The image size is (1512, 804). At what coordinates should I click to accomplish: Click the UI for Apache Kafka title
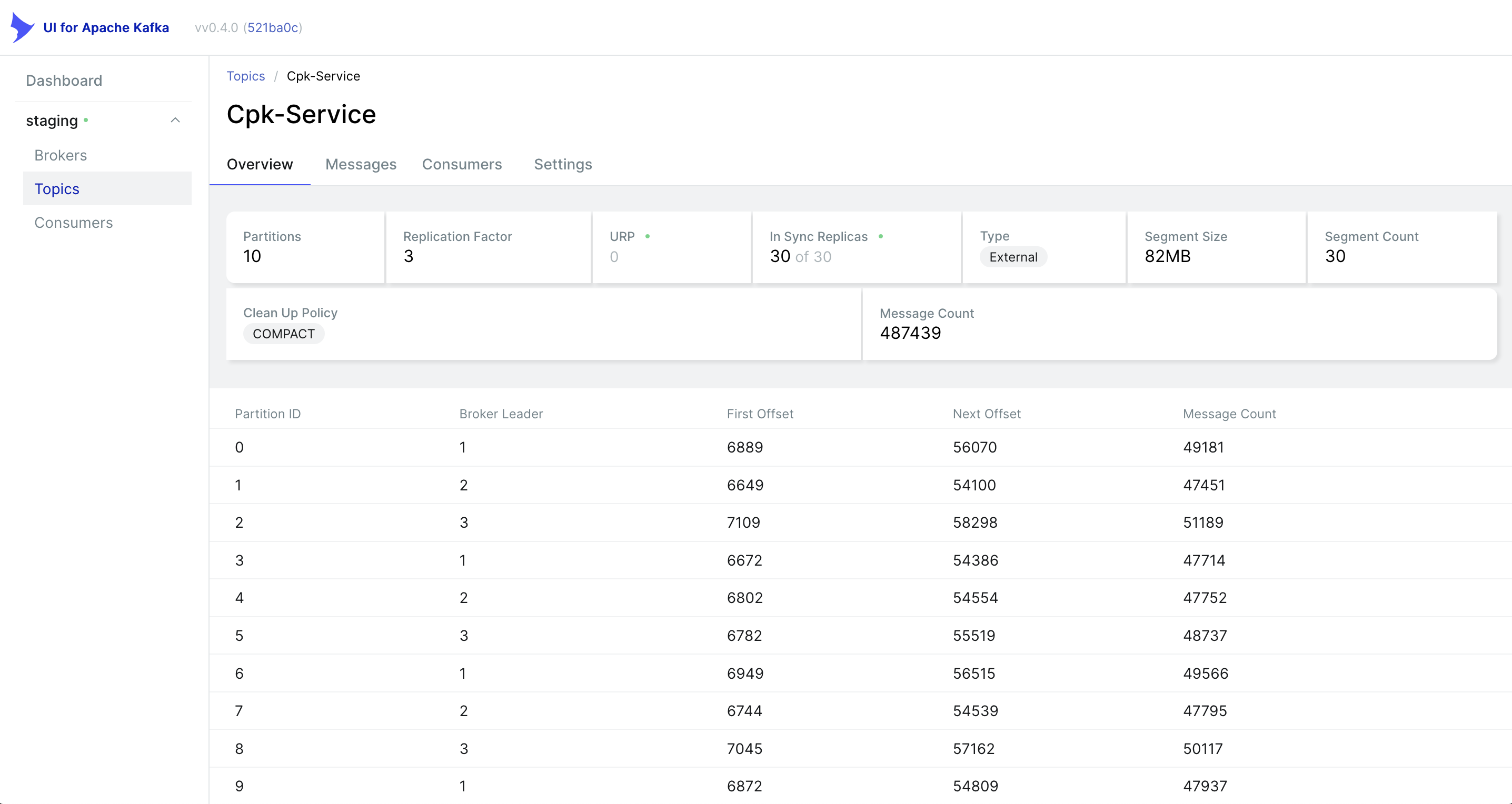pyautogui.click(x=106, y=27)
